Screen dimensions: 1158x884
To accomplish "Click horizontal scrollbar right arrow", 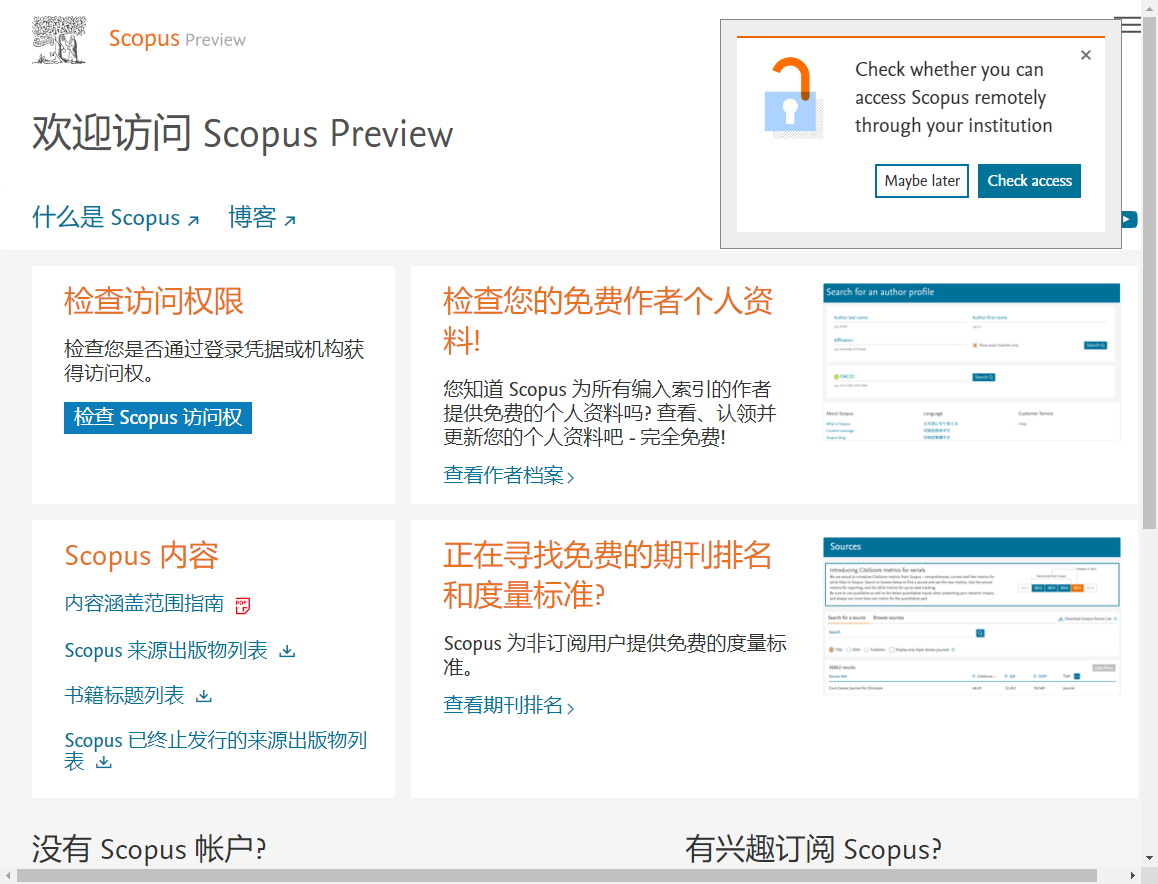I will point(1133,876).
